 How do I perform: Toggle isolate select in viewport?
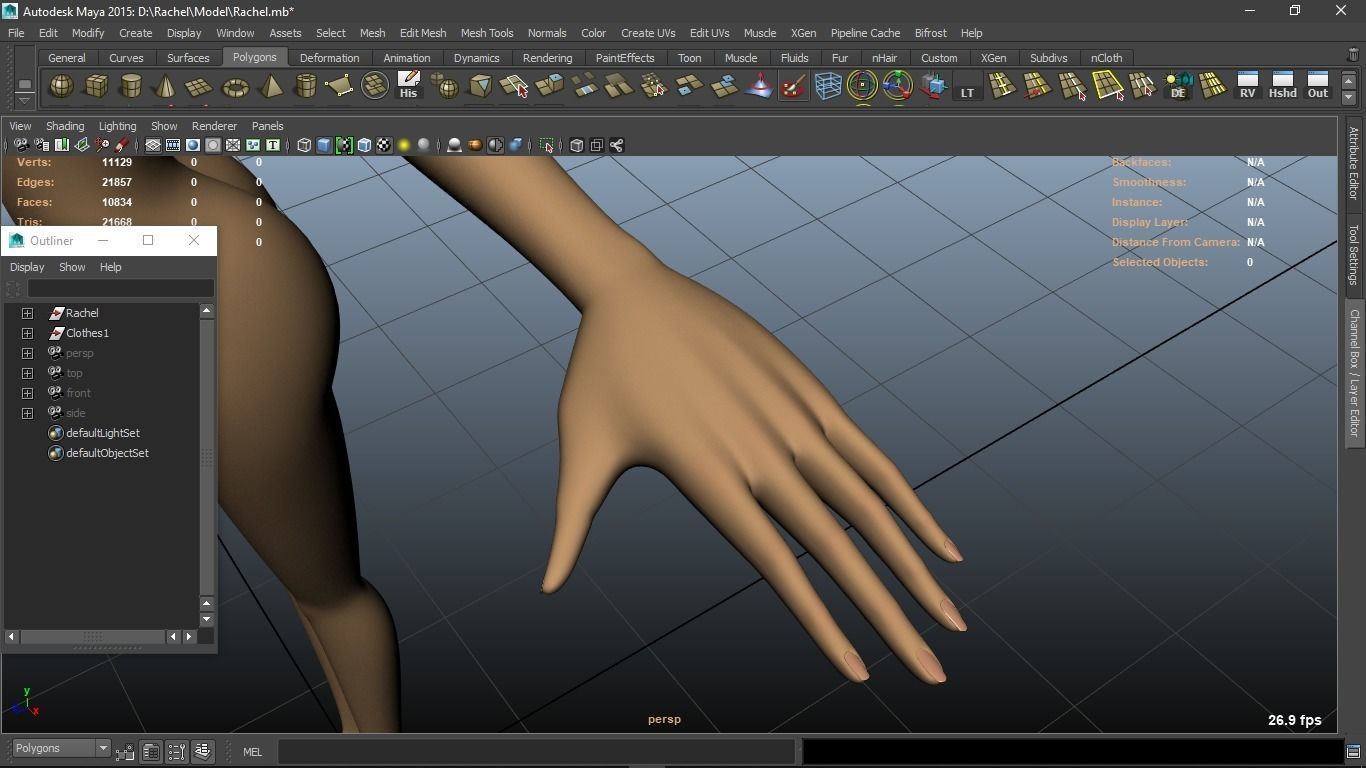(546, 145)
